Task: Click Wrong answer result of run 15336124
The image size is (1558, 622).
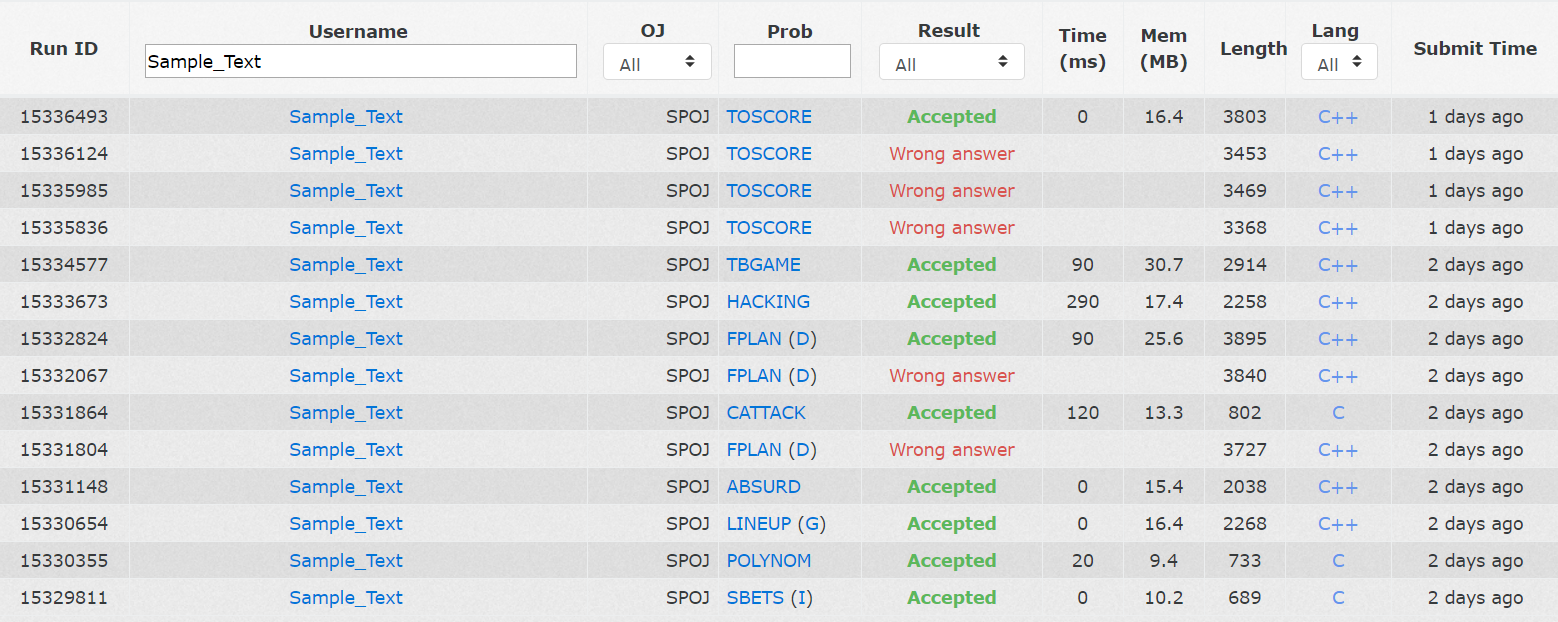Action: pyautogui.click(x=951, y=154)
